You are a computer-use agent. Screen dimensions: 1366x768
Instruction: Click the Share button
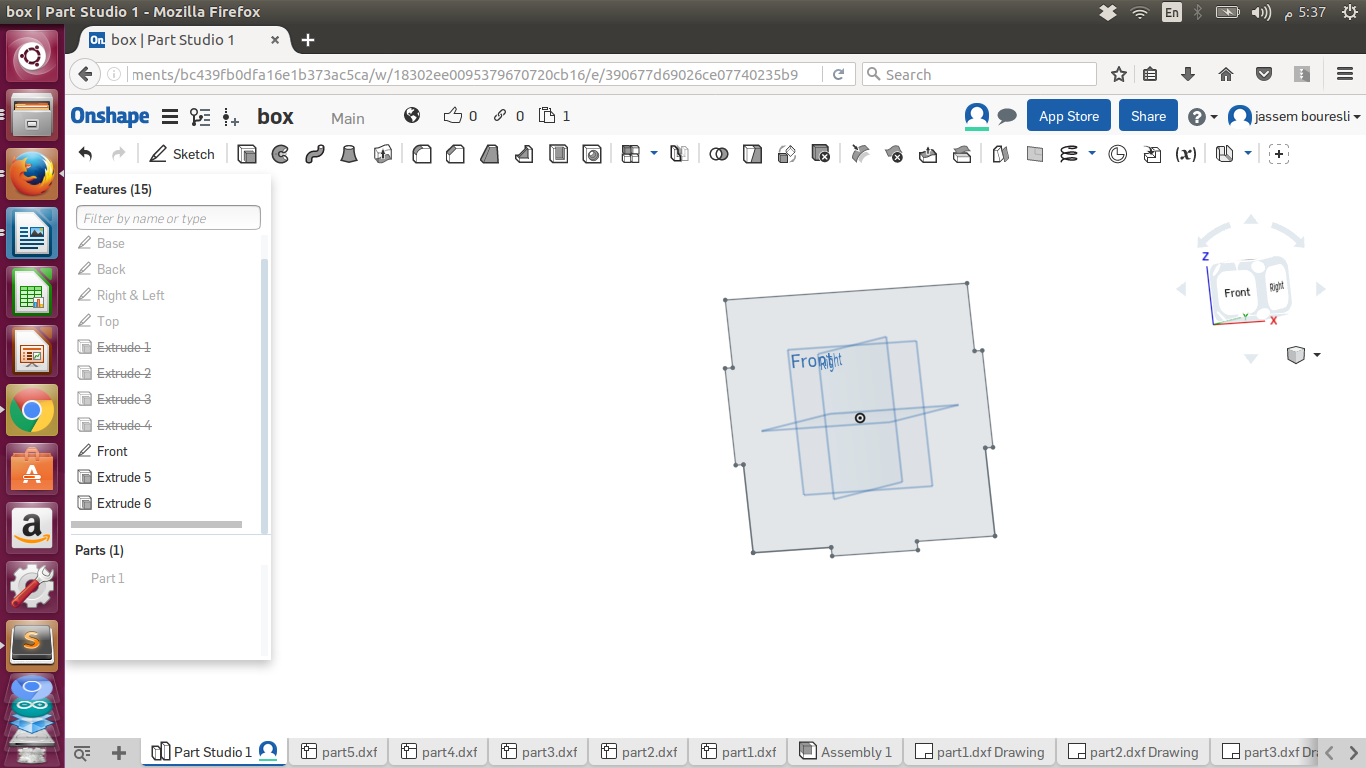click(x=1148, y=116)
